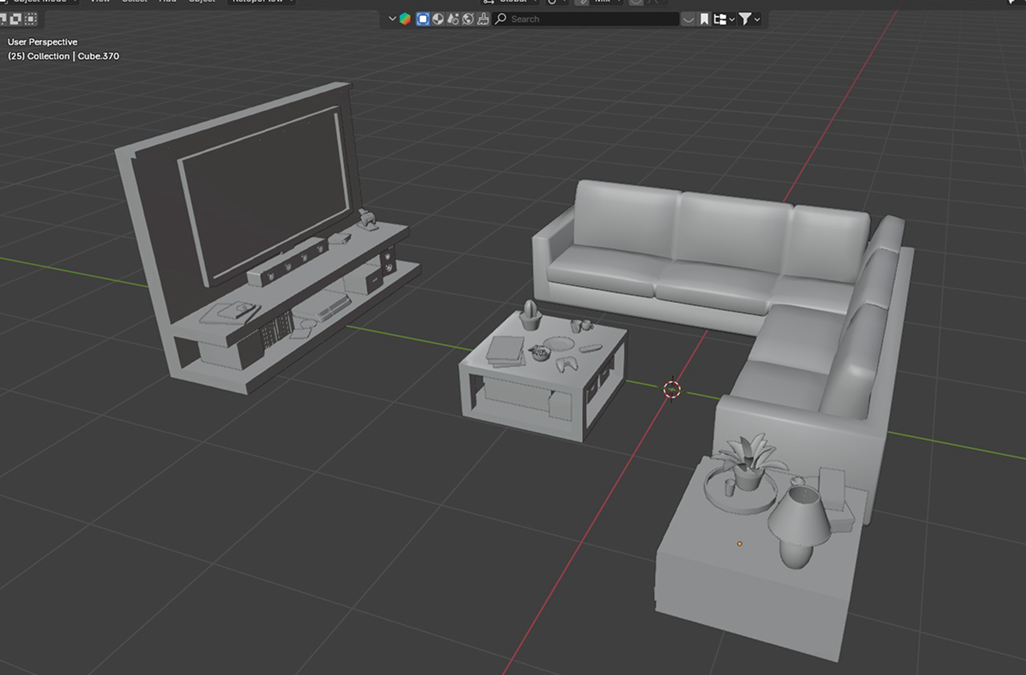The image size is (1026, 675).
Task: Toggle the brush filter icon
Action: [483, 19]
